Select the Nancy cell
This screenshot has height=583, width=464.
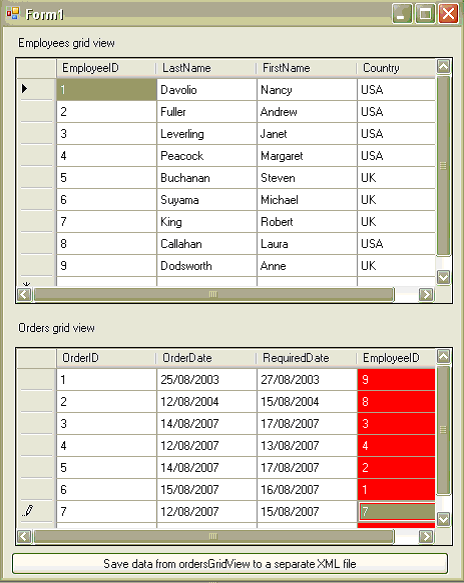[x=307, y=90]
